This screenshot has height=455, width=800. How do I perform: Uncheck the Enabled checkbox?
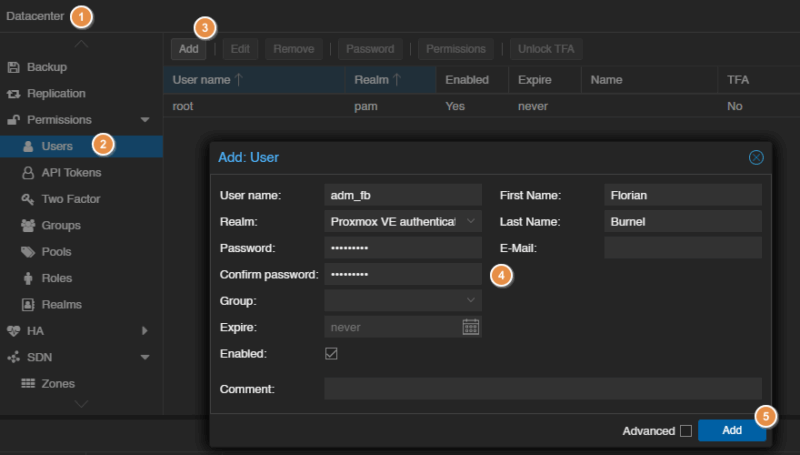click(x=332, y=354)
